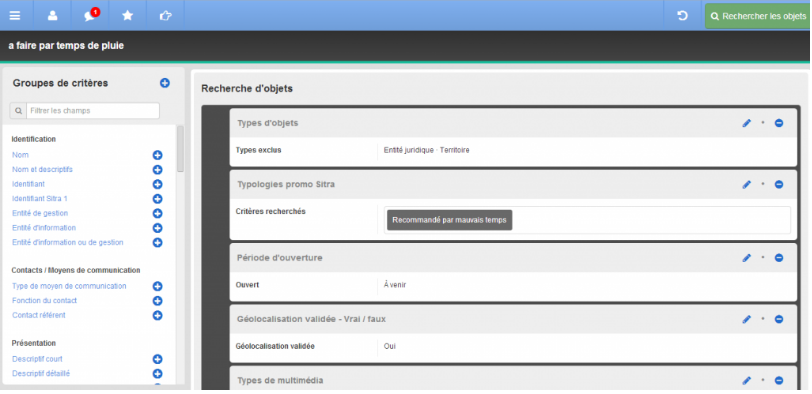Image resolution: width=812 pixels, height=394 pixels.
Task: Click the Identifiant link
Action: [x=28, y=184]
